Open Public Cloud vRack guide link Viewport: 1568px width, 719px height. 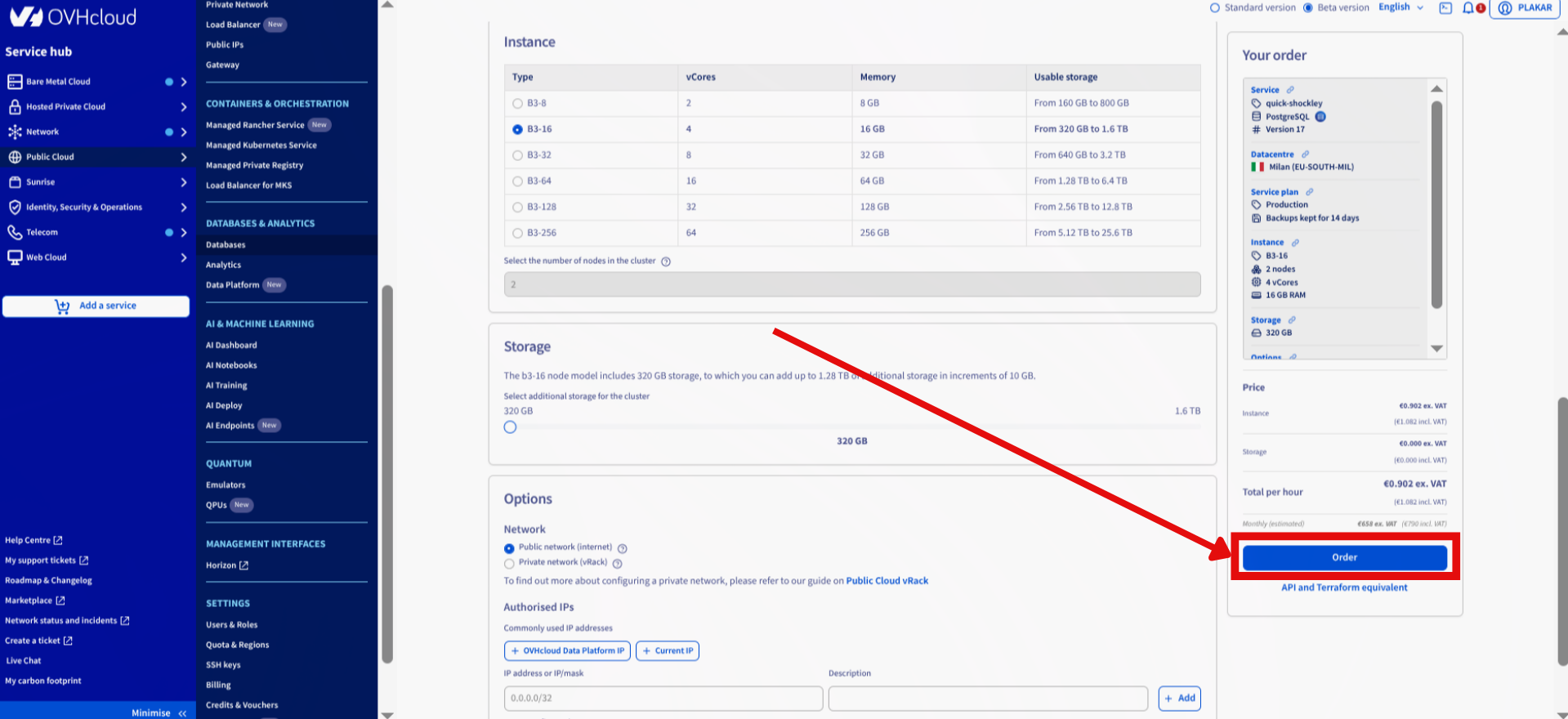point(887,581)
